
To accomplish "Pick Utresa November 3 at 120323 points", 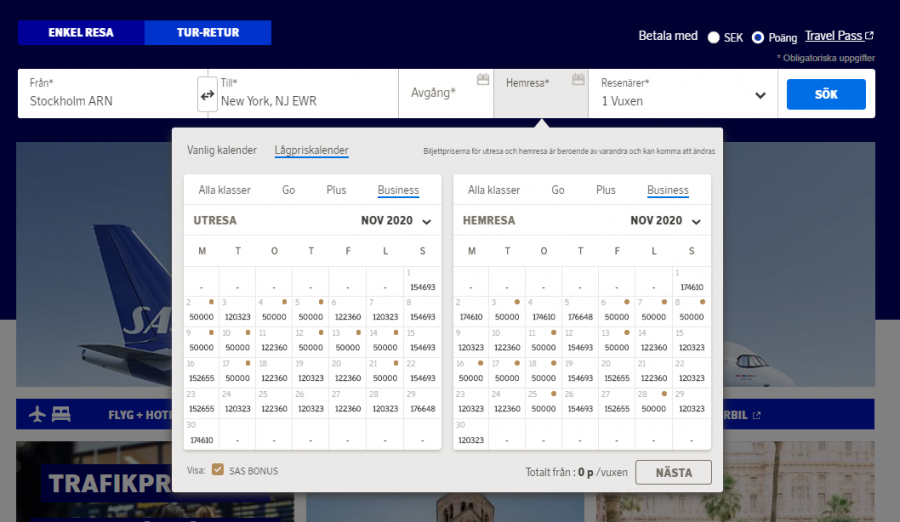I will (237, 311).
